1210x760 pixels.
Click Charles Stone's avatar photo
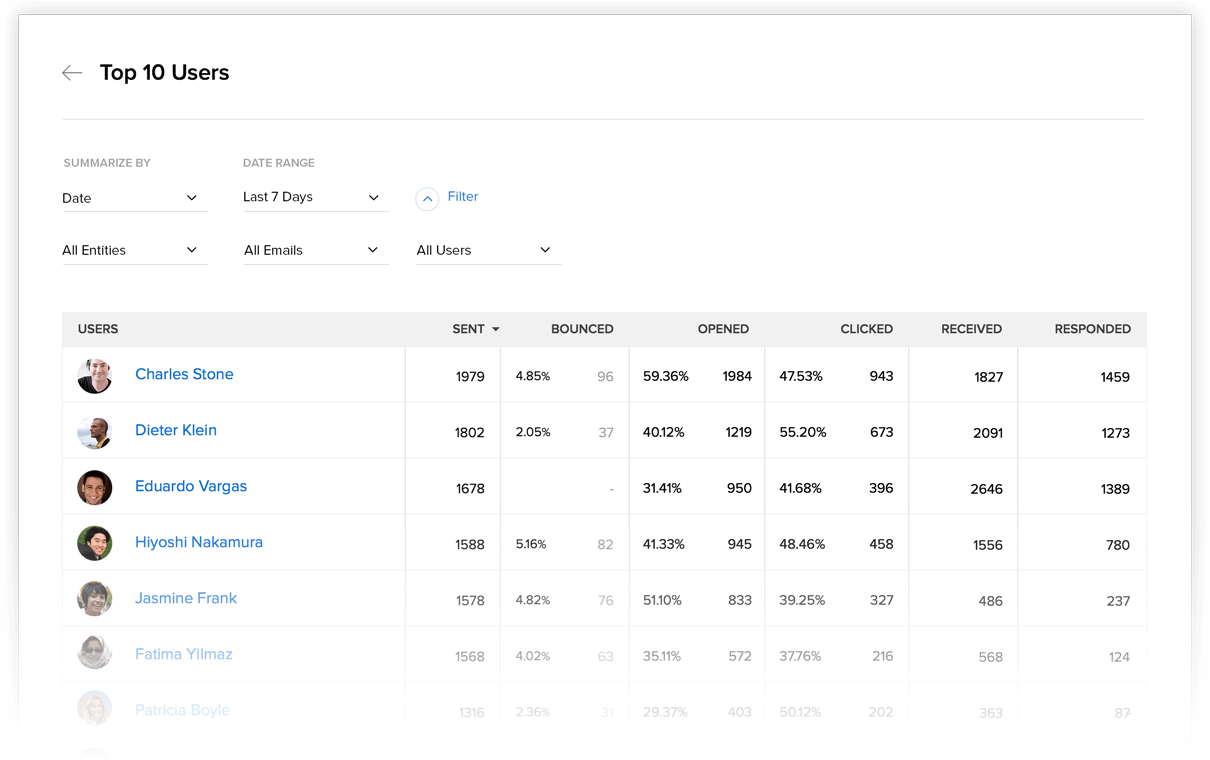coord(95,376)
